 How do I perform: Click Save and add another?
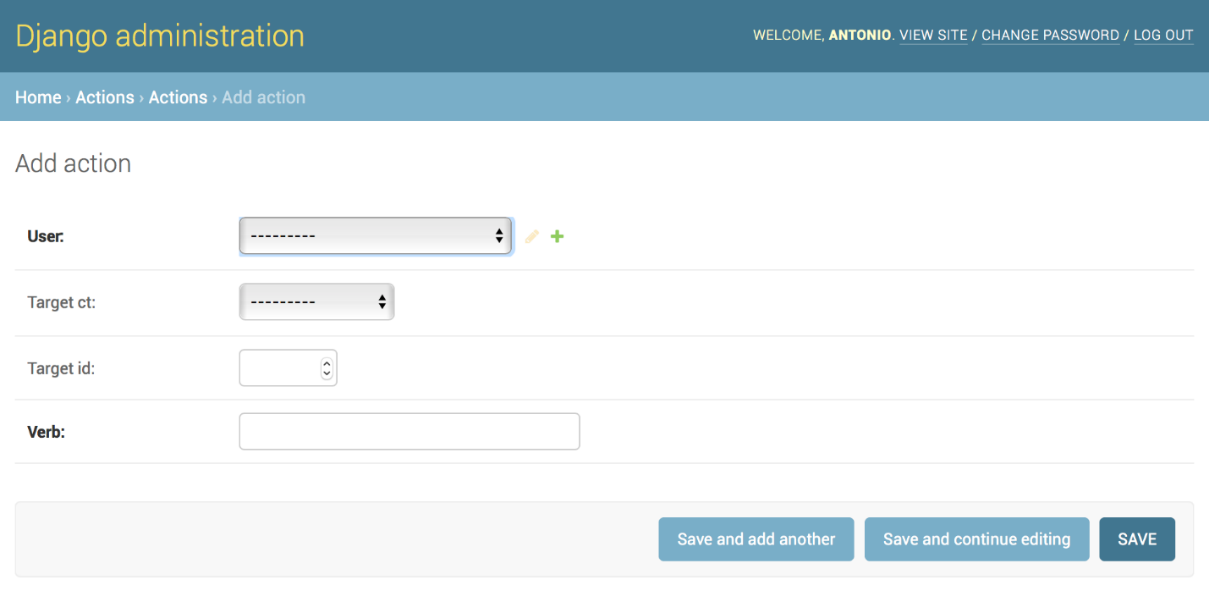pos(756,539)
